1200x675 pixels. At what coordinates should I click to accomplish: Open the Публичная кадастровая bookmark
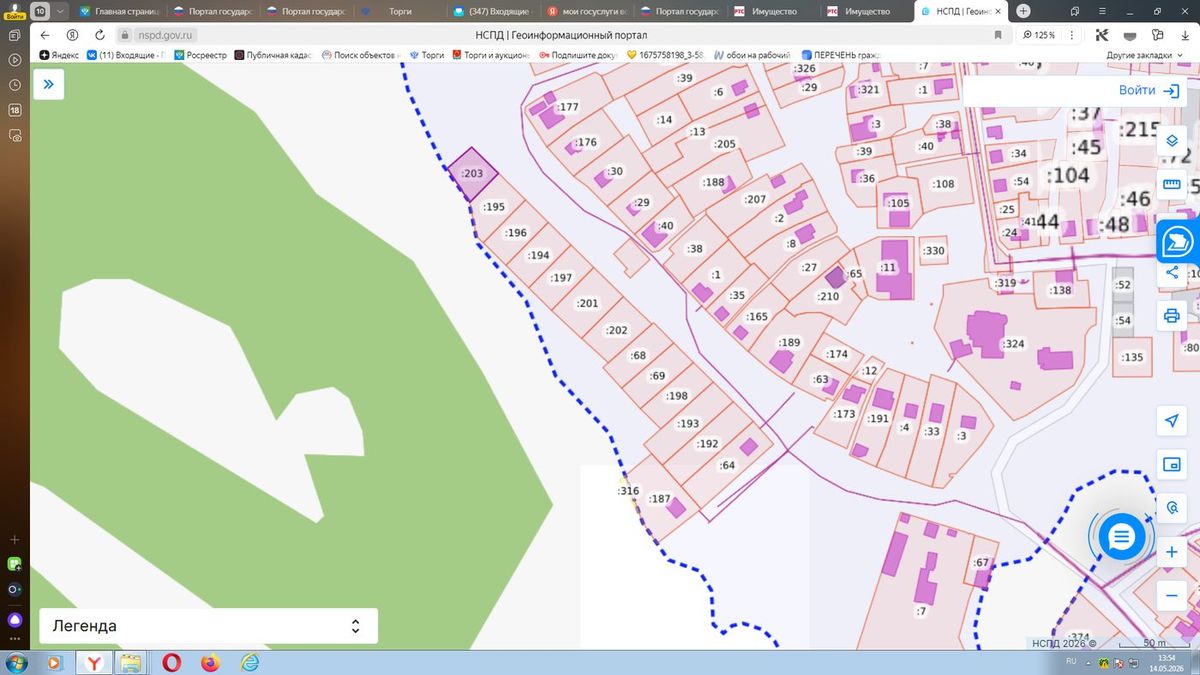tap(275, 55)
